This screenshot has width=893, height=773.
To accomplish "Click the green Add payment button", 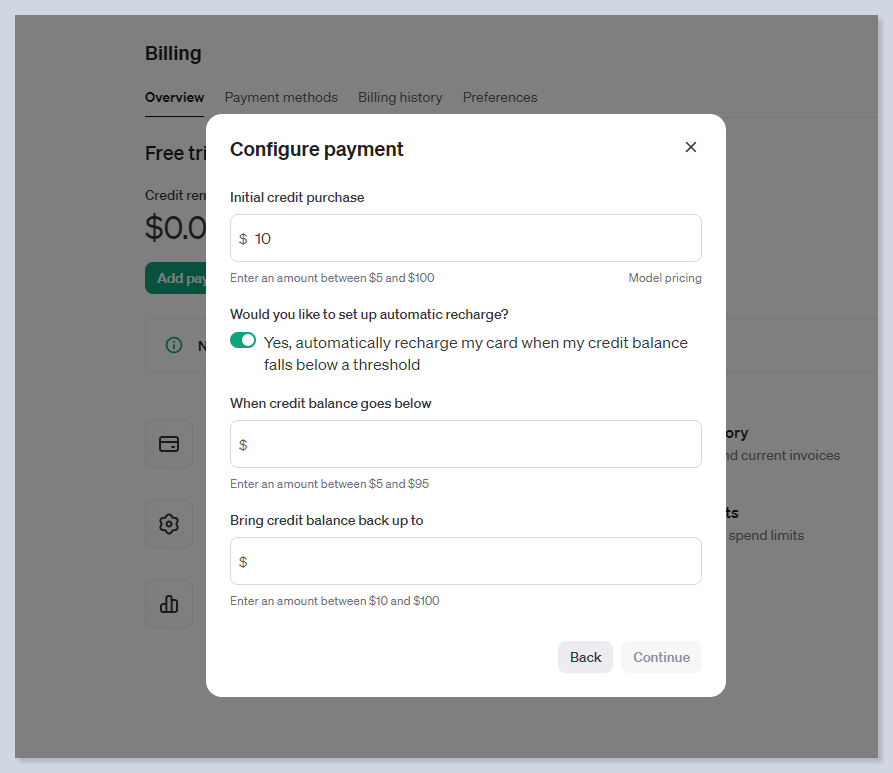I will [x=177, y=278].
